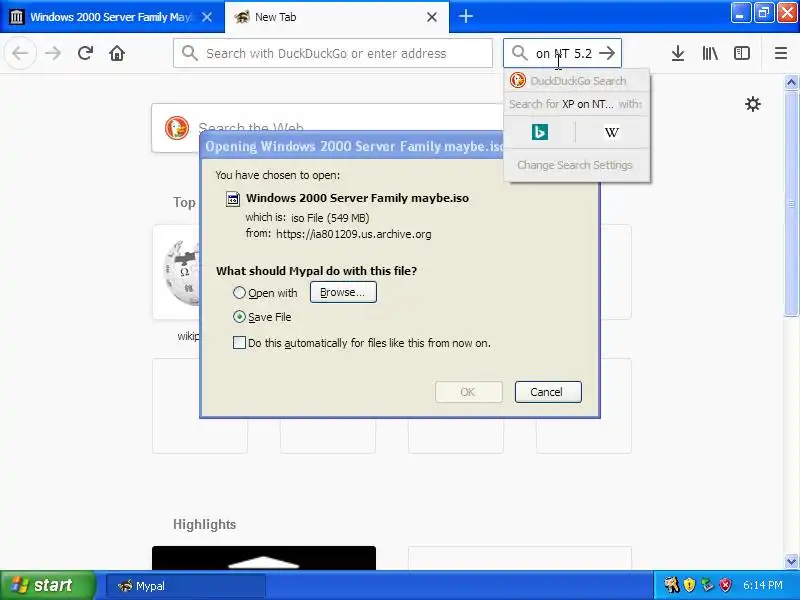This screenshot has height=600, width=800.
Task: Close the New Tab tab
Action: [432, 17]
